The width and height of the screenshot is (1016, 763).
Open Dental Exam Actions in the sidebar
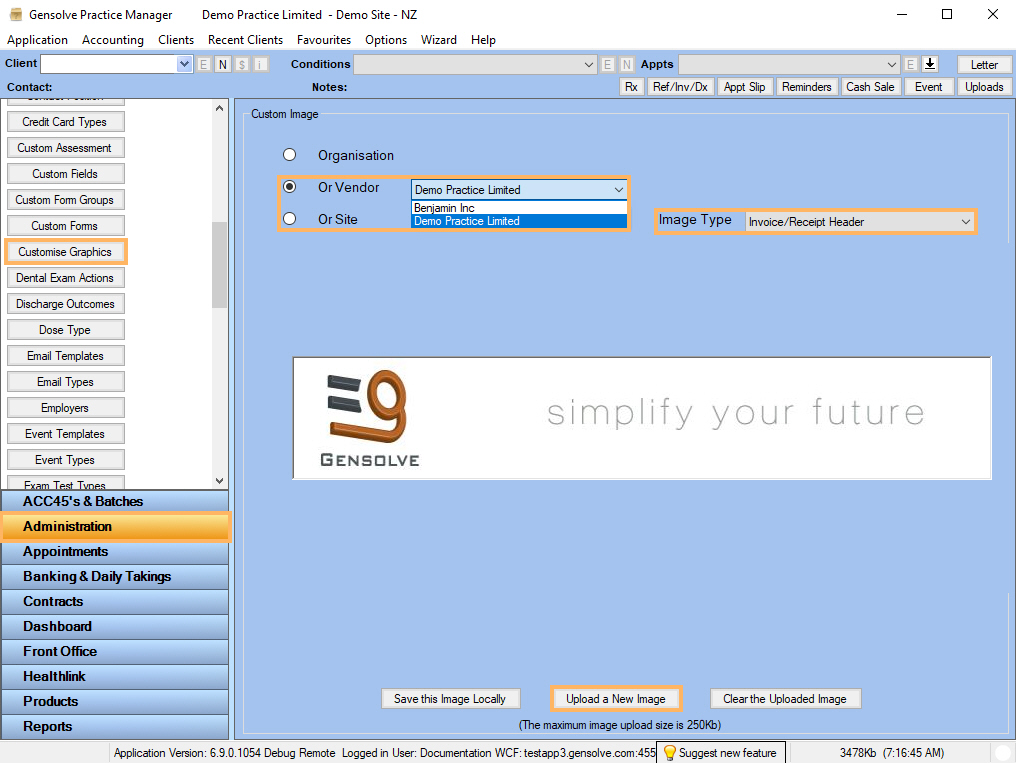65,277
